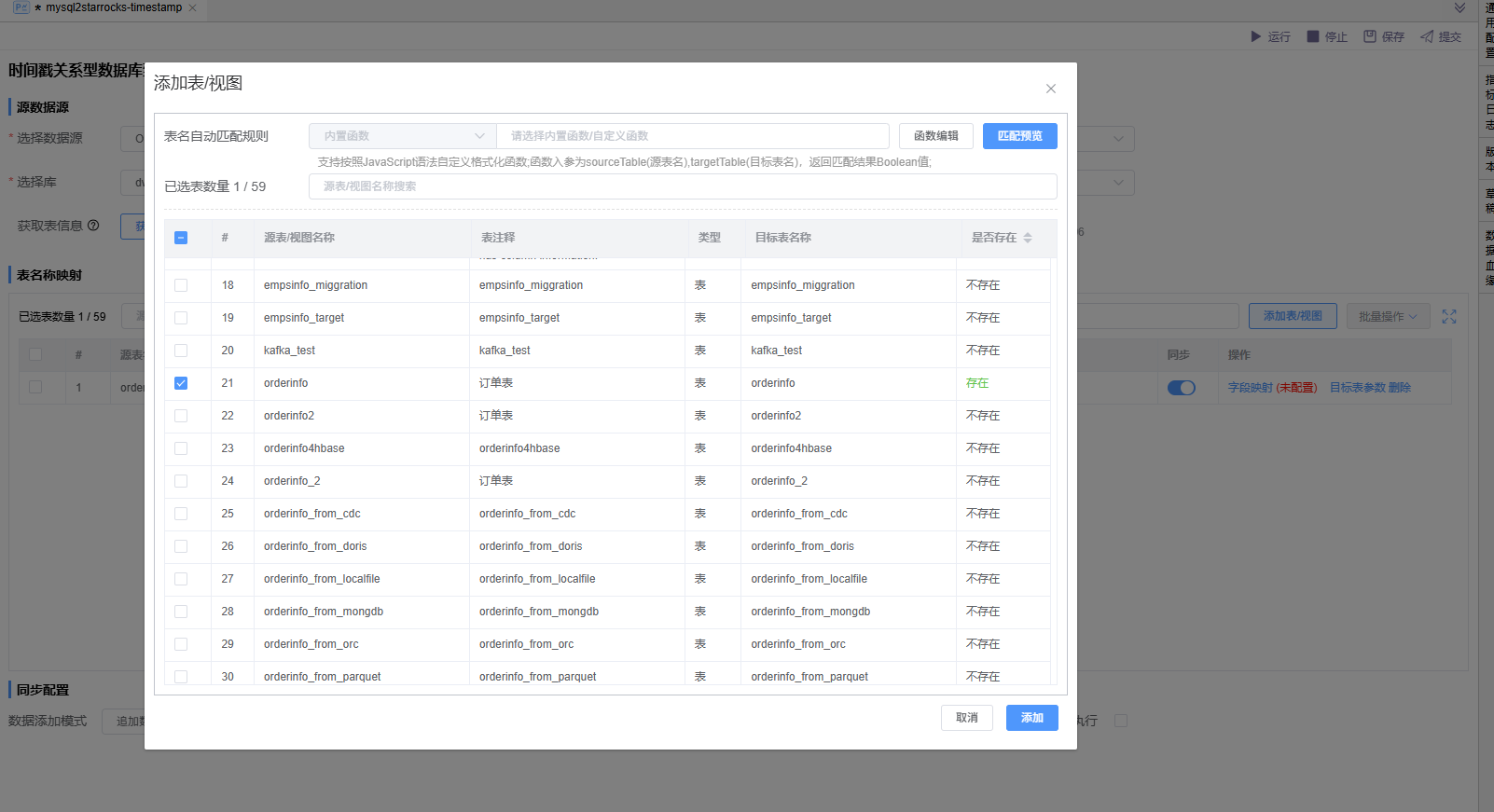This screenshot has width=1494, height=812.
Task: Expand the 批量操作 dropdown
Action: [x=1388, y=317]
